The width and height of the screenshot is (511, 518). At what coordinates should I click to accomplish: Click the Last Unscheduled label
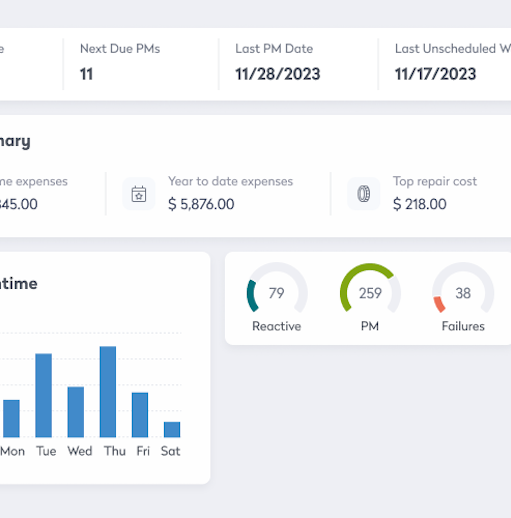pos(453,49)
